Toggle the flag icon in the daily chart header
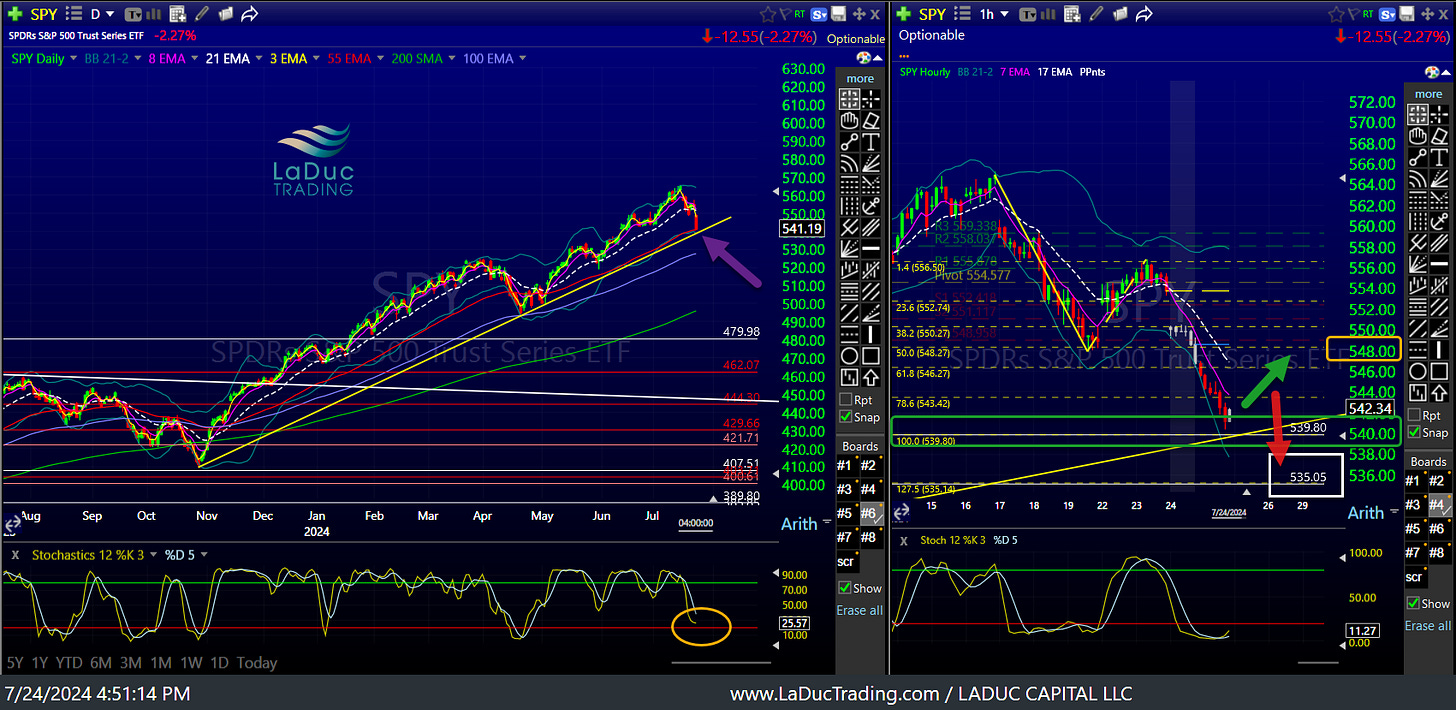The width and height of the screenshot is (1456, 710). pyautogui.click(x=785, y=13)
